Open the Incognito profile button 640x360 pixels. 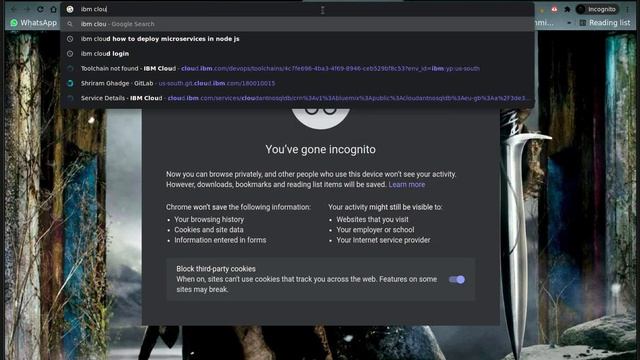597,9
